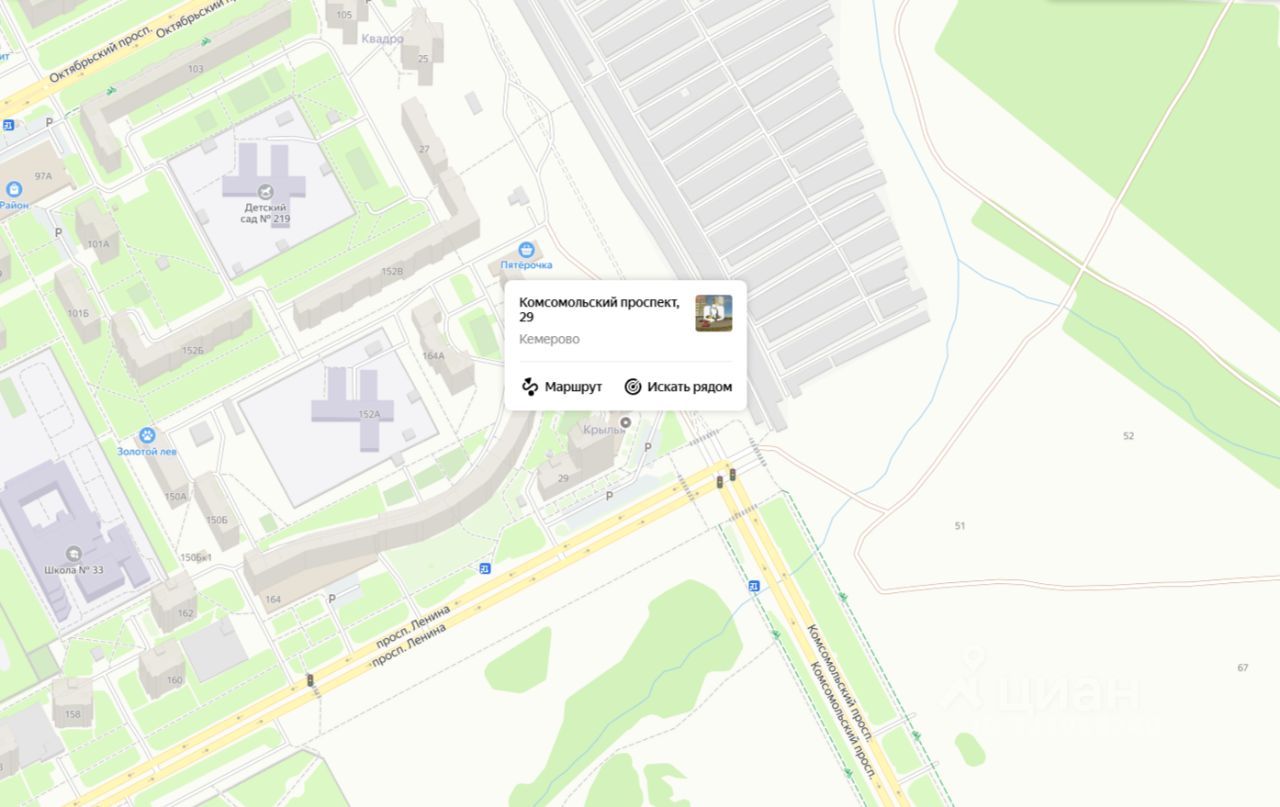
Task: Click the Кемерово city label in popup
Action: [549, 339]
